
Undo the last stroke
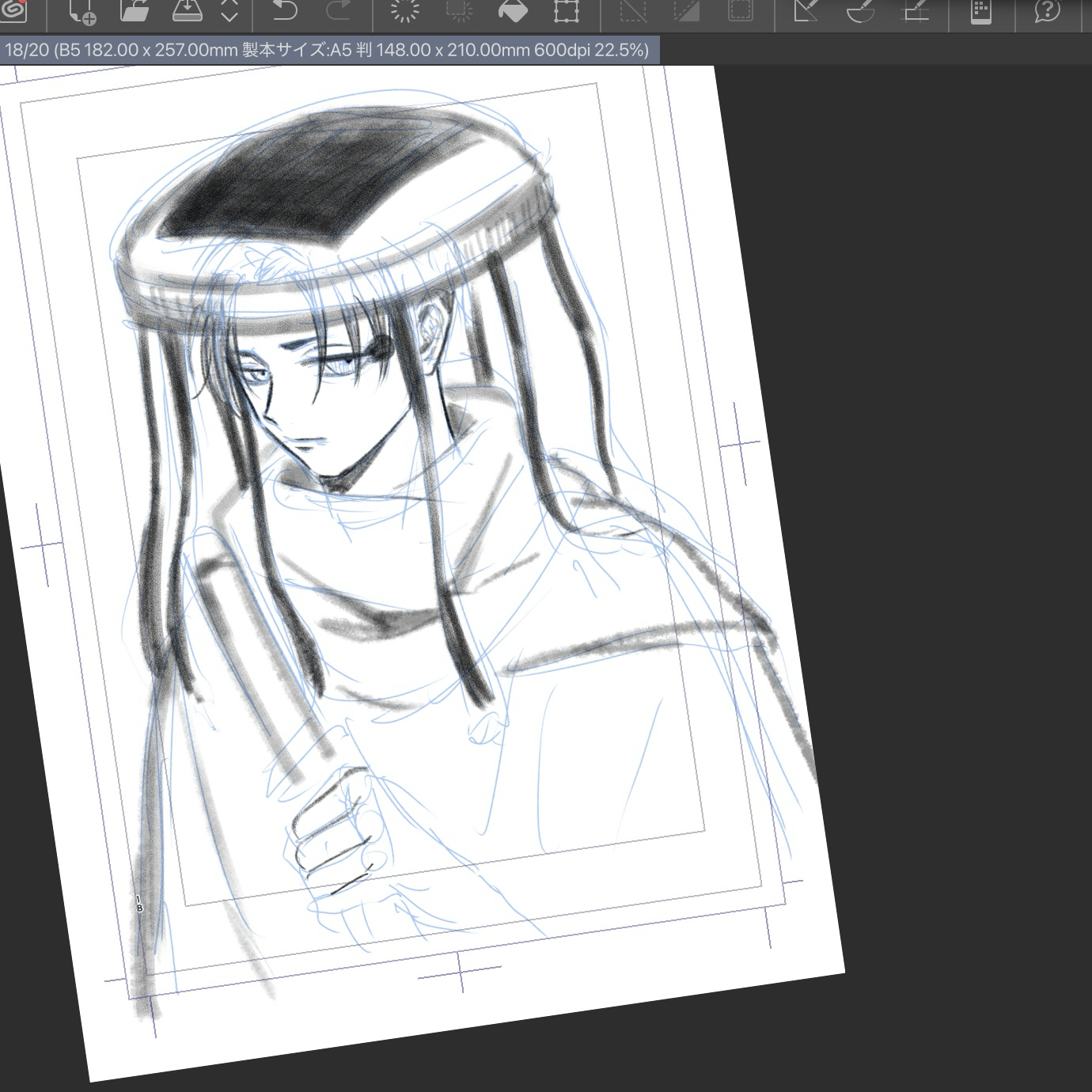click(284, 11)
